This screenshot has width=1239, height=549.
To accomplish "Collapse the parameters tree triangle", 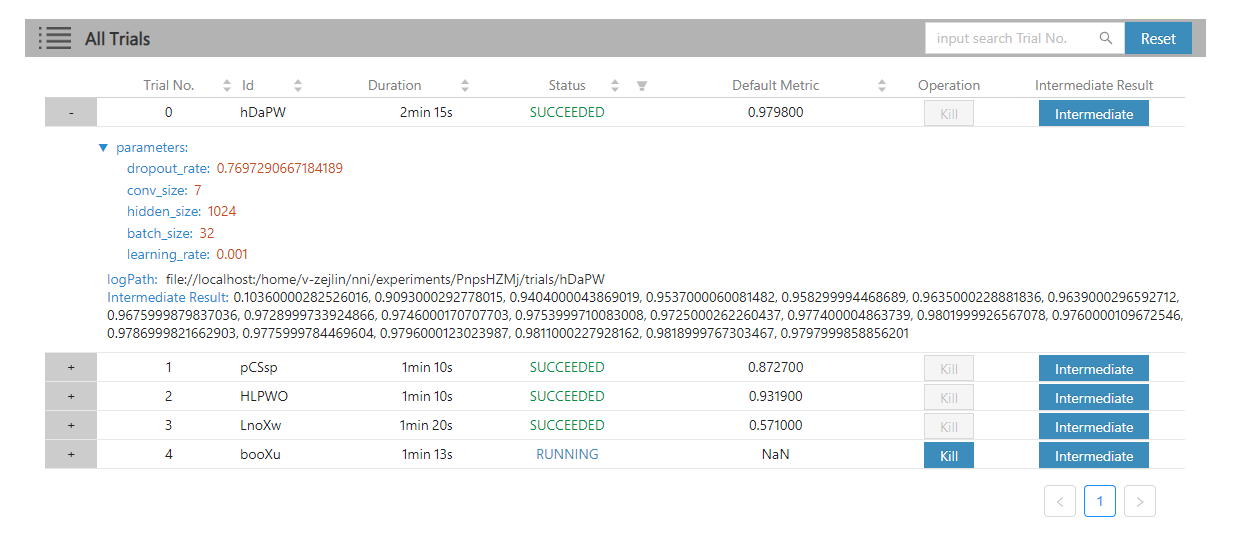I will (x=103, y=148).
